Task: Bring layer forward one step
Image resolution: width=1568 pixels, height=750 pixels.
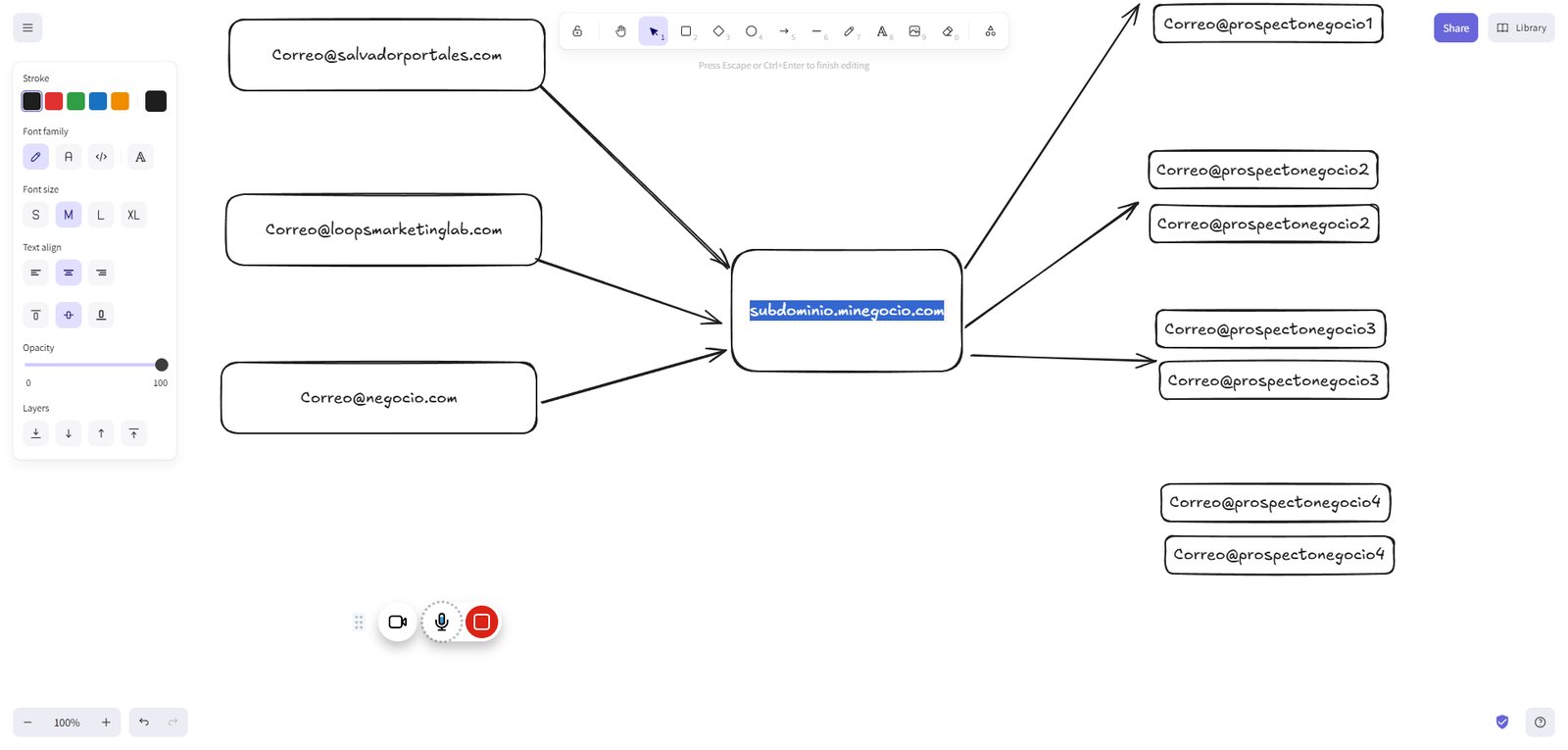Action: (x=101, y=433)
